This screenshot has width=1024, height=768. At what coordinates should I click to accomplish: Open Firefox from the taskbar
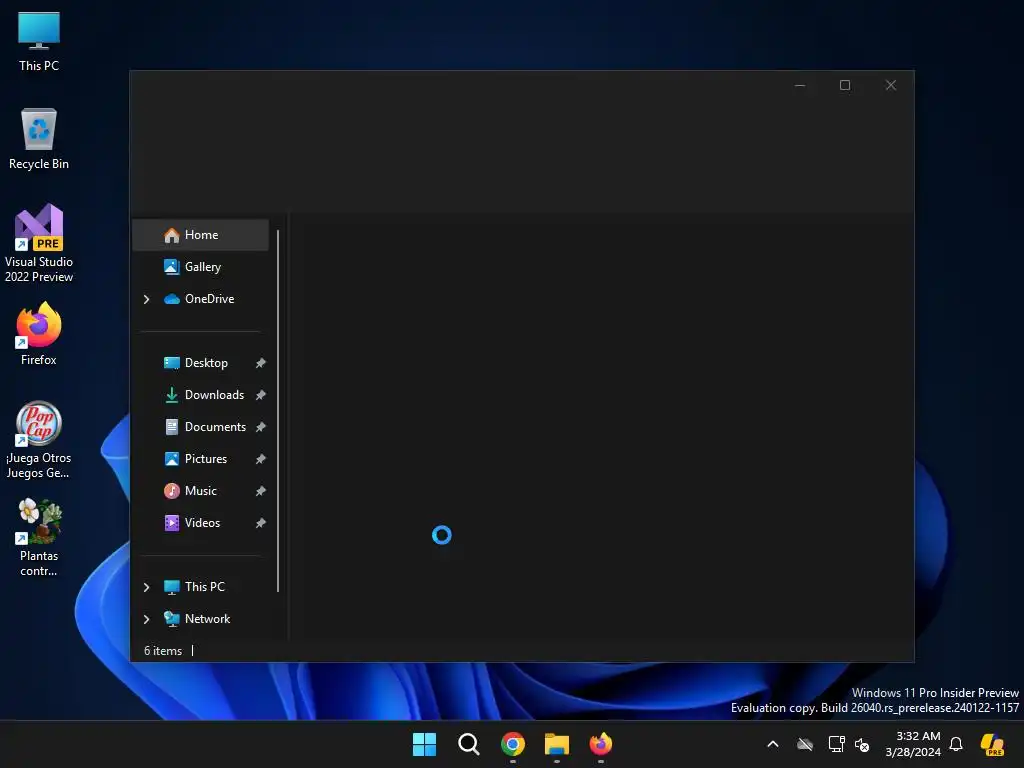pos(601,744)
